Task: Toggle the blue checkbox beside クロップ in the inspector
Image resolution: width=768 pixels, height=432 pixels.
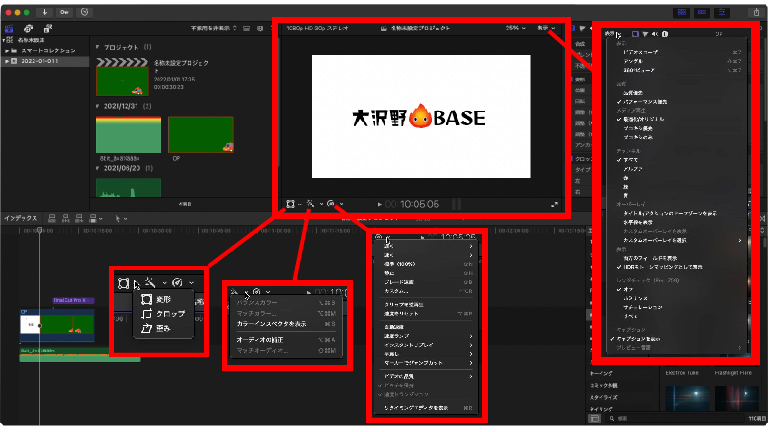Action: (572, 159)
